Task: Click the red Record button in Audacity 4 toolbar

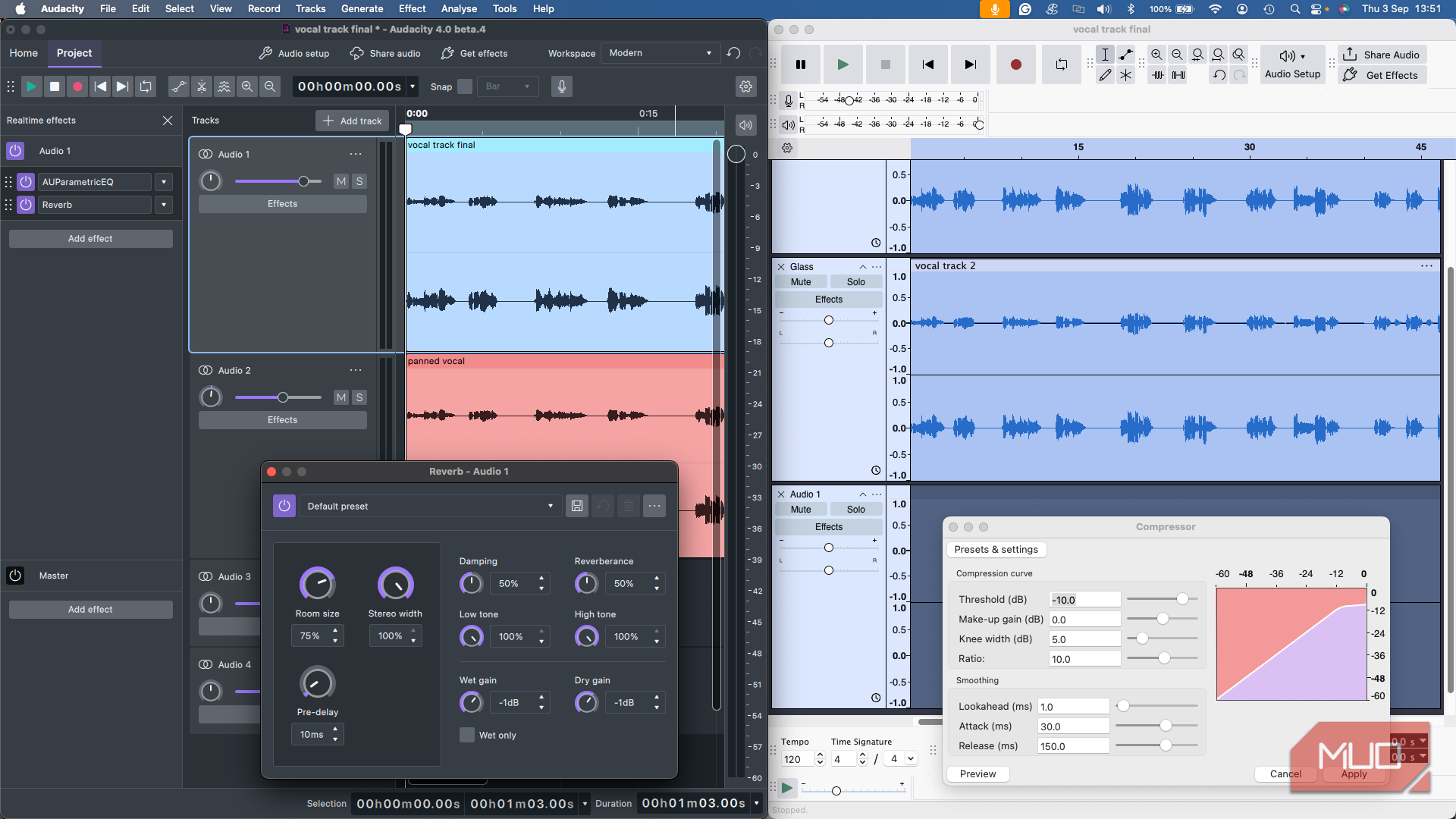Action: point(77,86)
